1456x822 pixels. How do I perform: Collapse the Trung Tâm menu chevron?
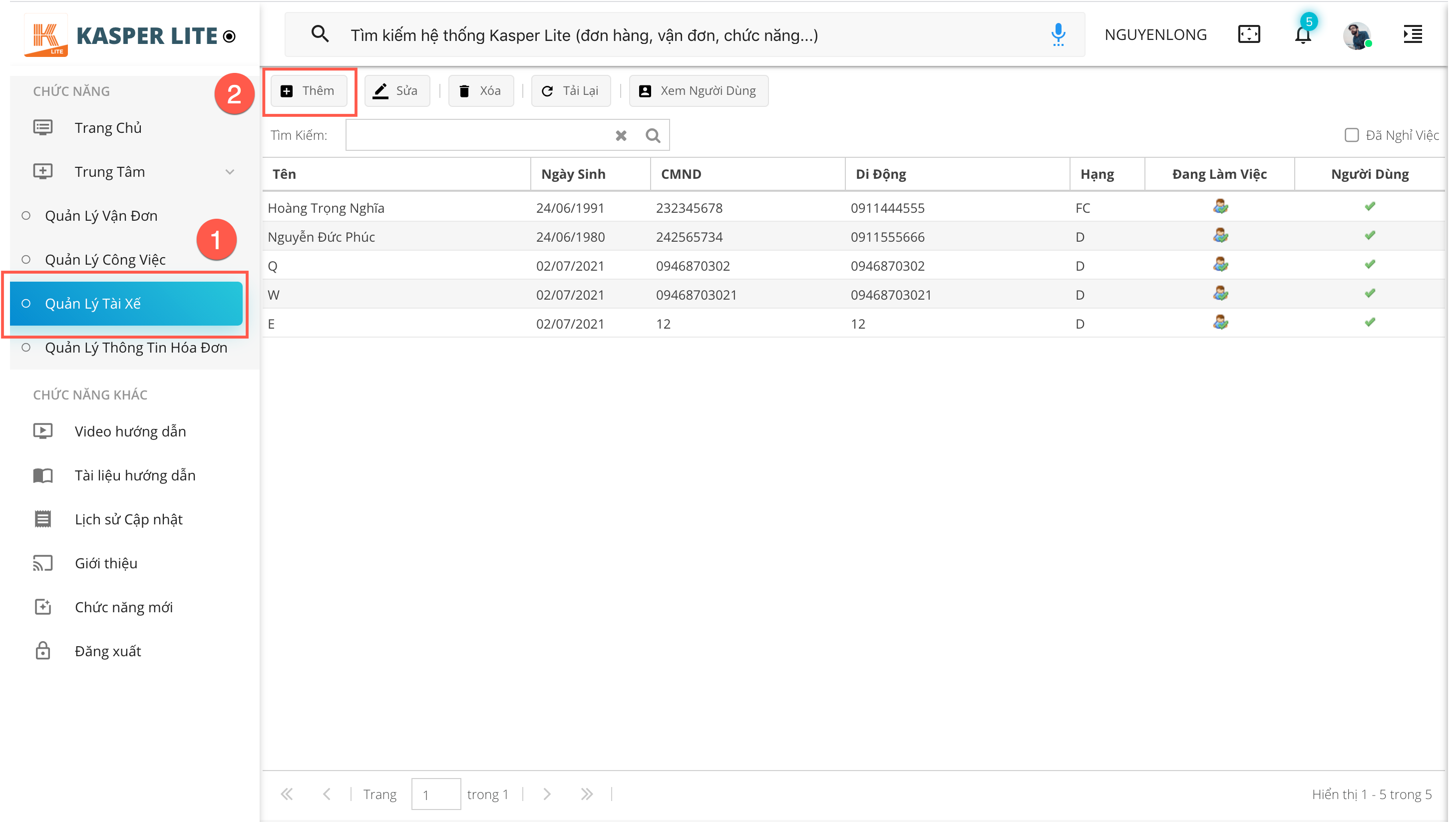point(230,172)
